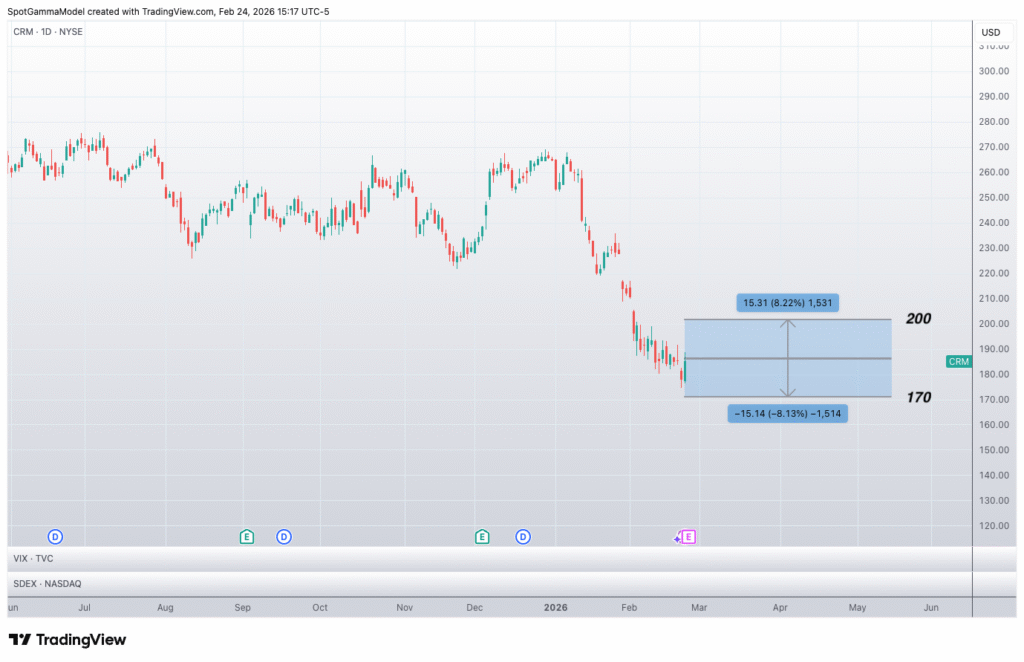The width and height of the screenshot is (1024, 662).
Task: Click the 1D timeframe in the legend
Action: (x=47, y=31)
